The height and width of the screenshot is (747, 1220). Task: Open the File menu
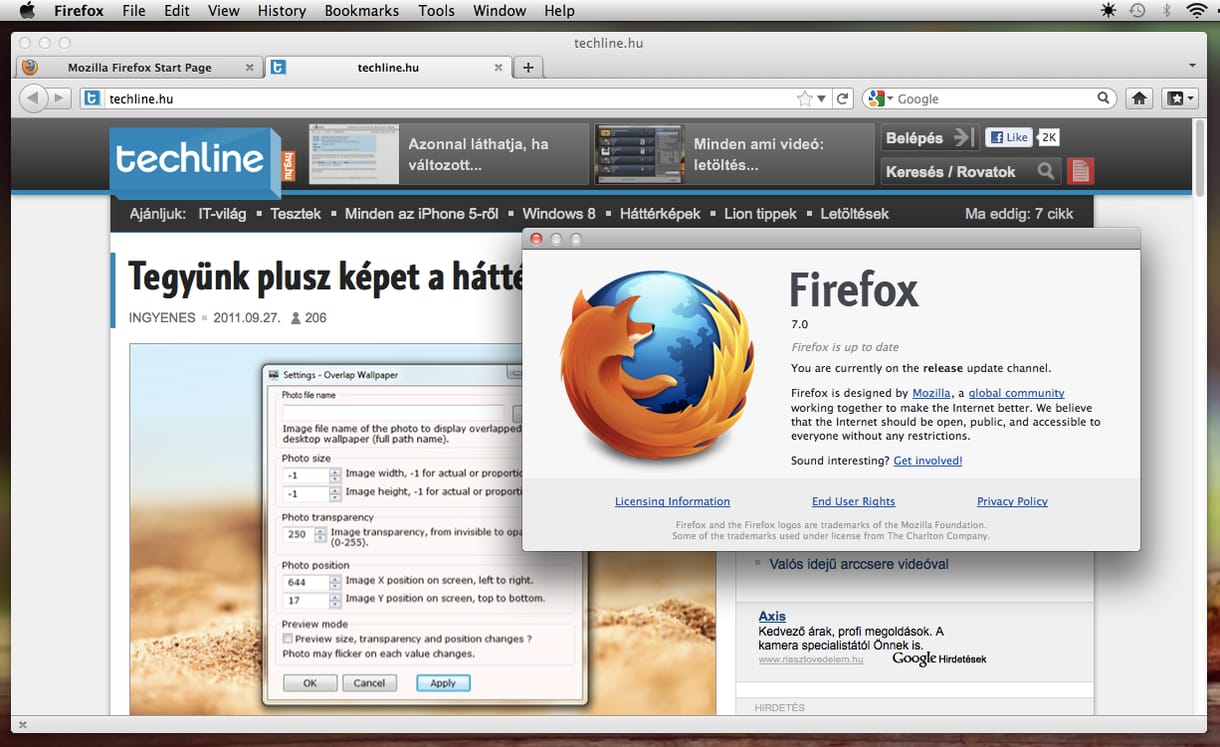134,11
